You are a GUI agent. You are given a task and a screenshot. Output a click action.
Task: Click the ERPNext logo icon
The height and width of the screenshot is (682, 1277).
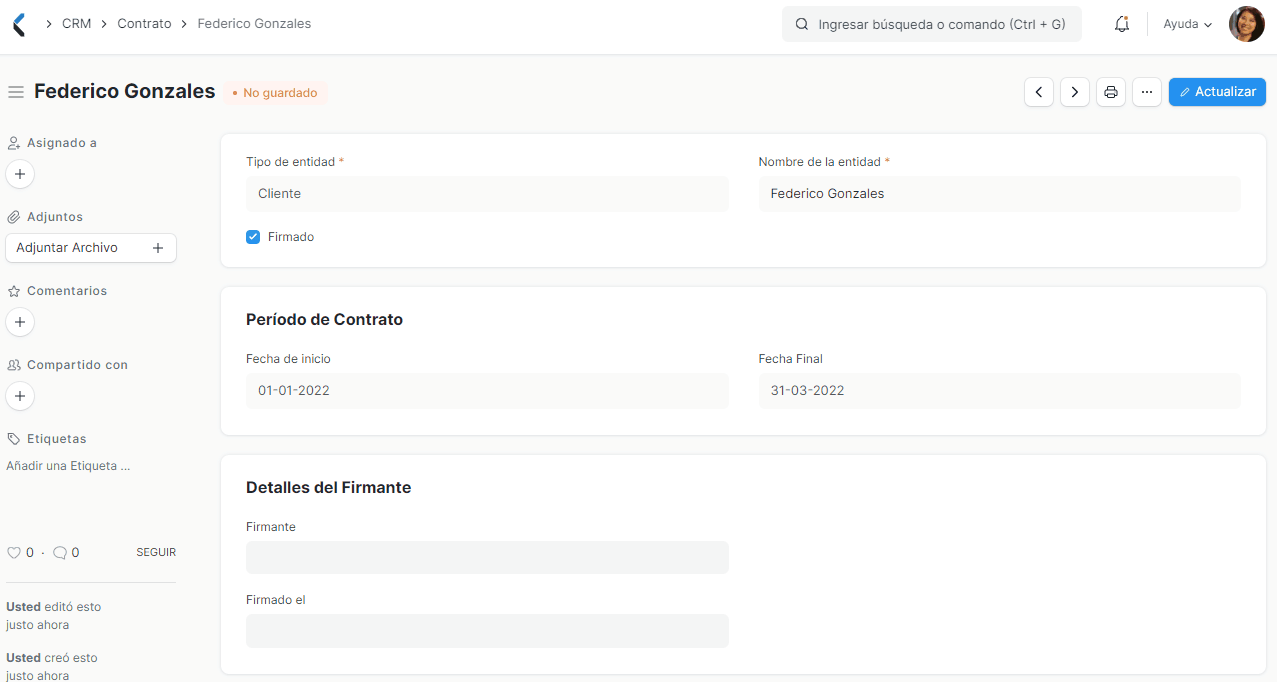pos(19,24)
